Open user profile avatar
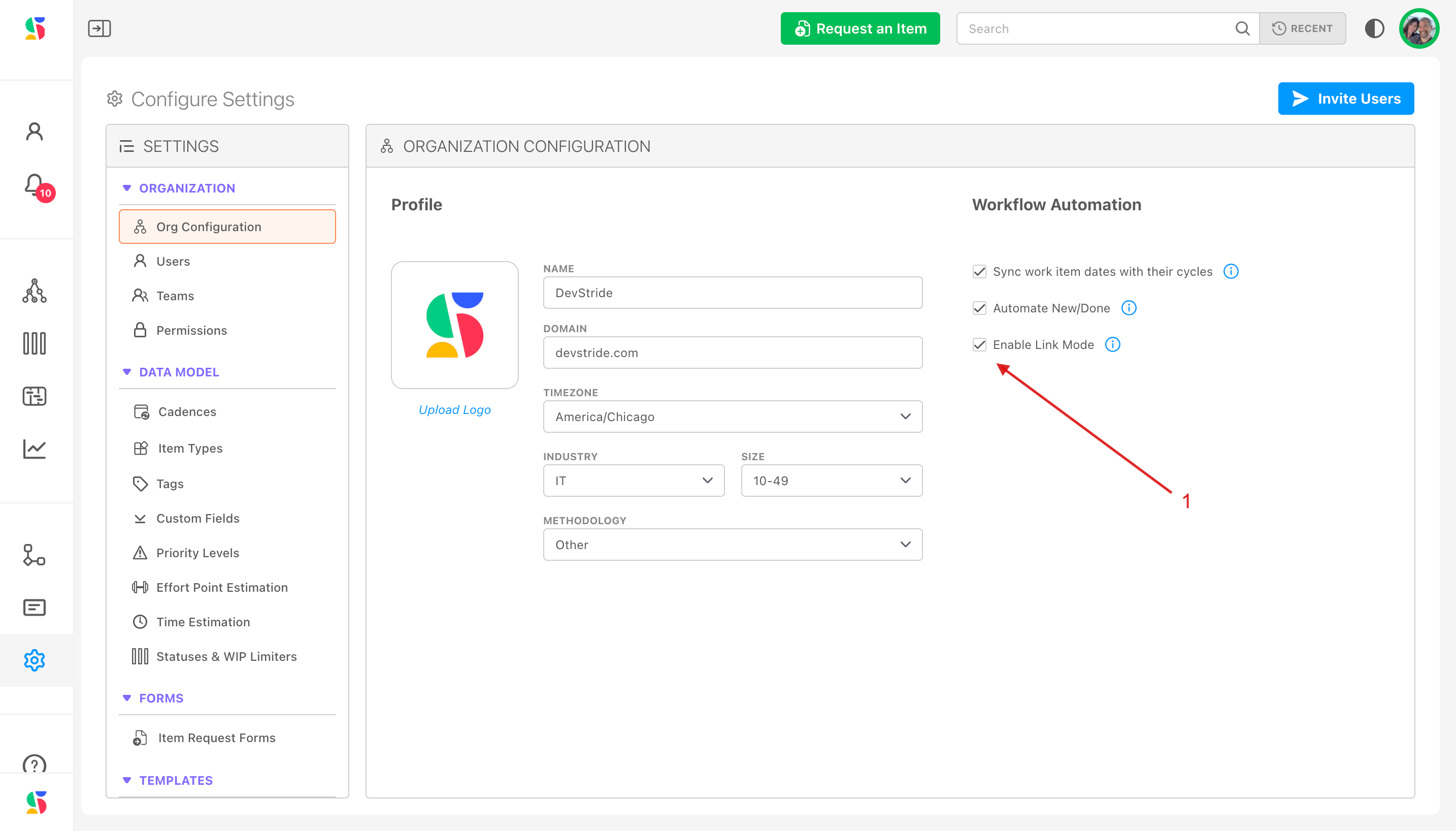Viewport: 1456px width, 831px height. click(1418, 28)
